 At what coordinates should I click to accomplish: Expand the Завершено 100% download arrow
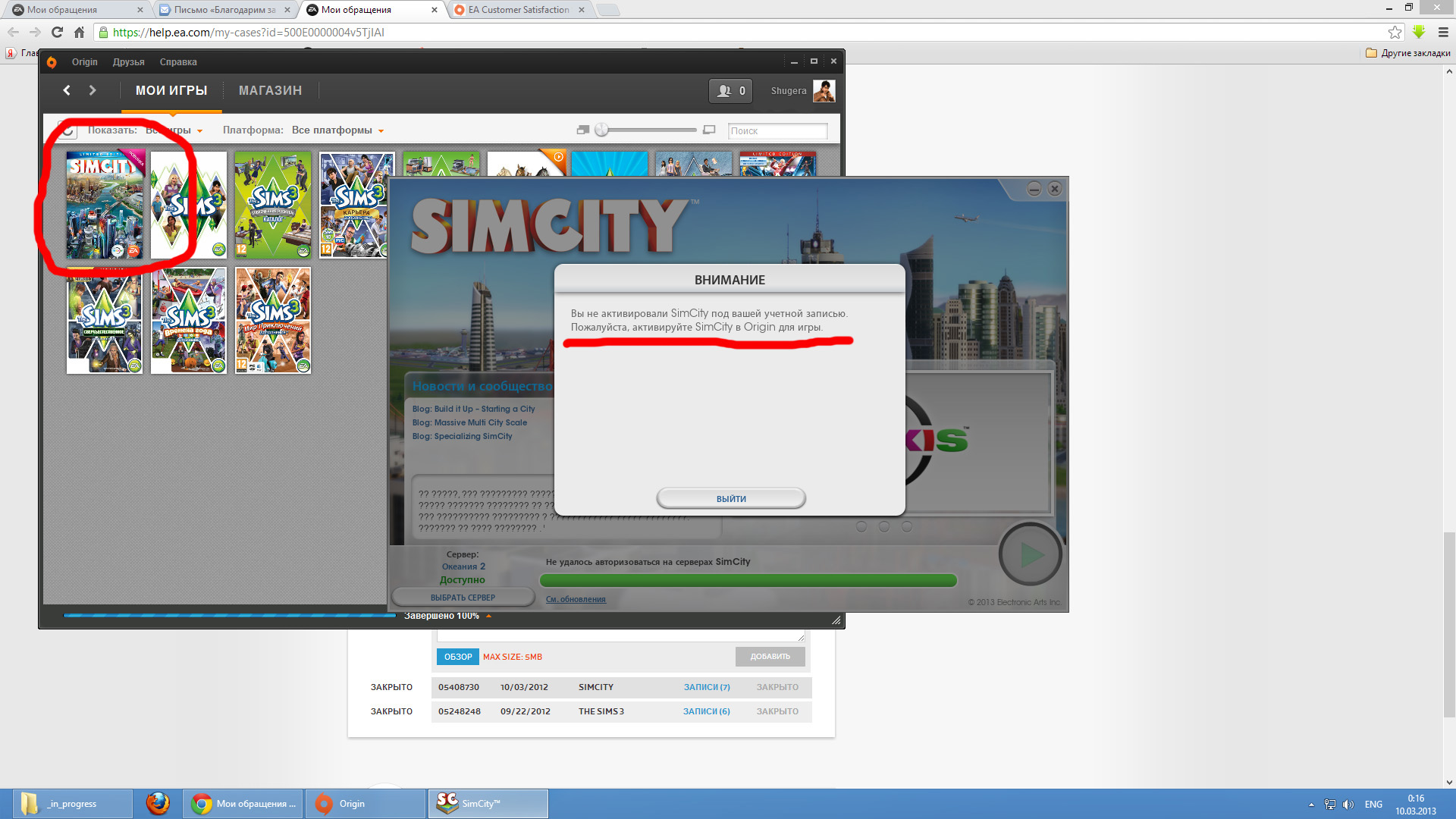[x=488, y=616]
